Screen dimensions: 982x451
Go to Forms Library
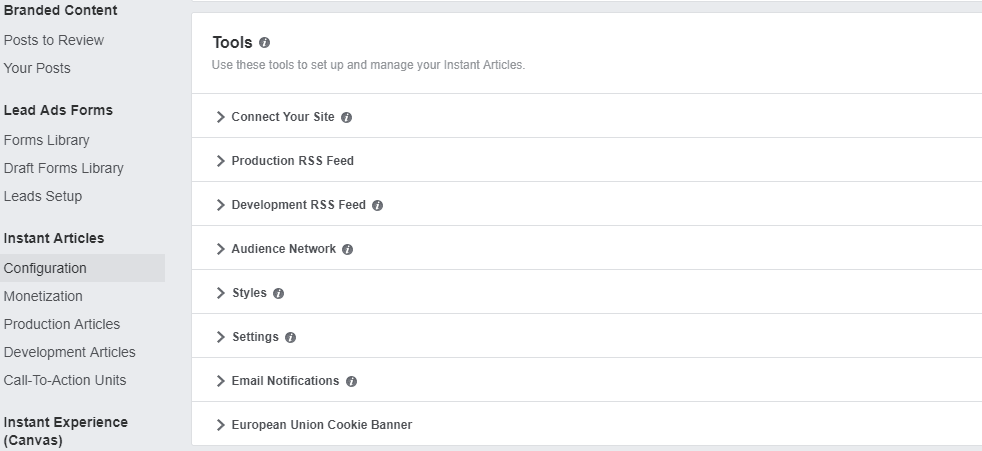click(46, 140)
